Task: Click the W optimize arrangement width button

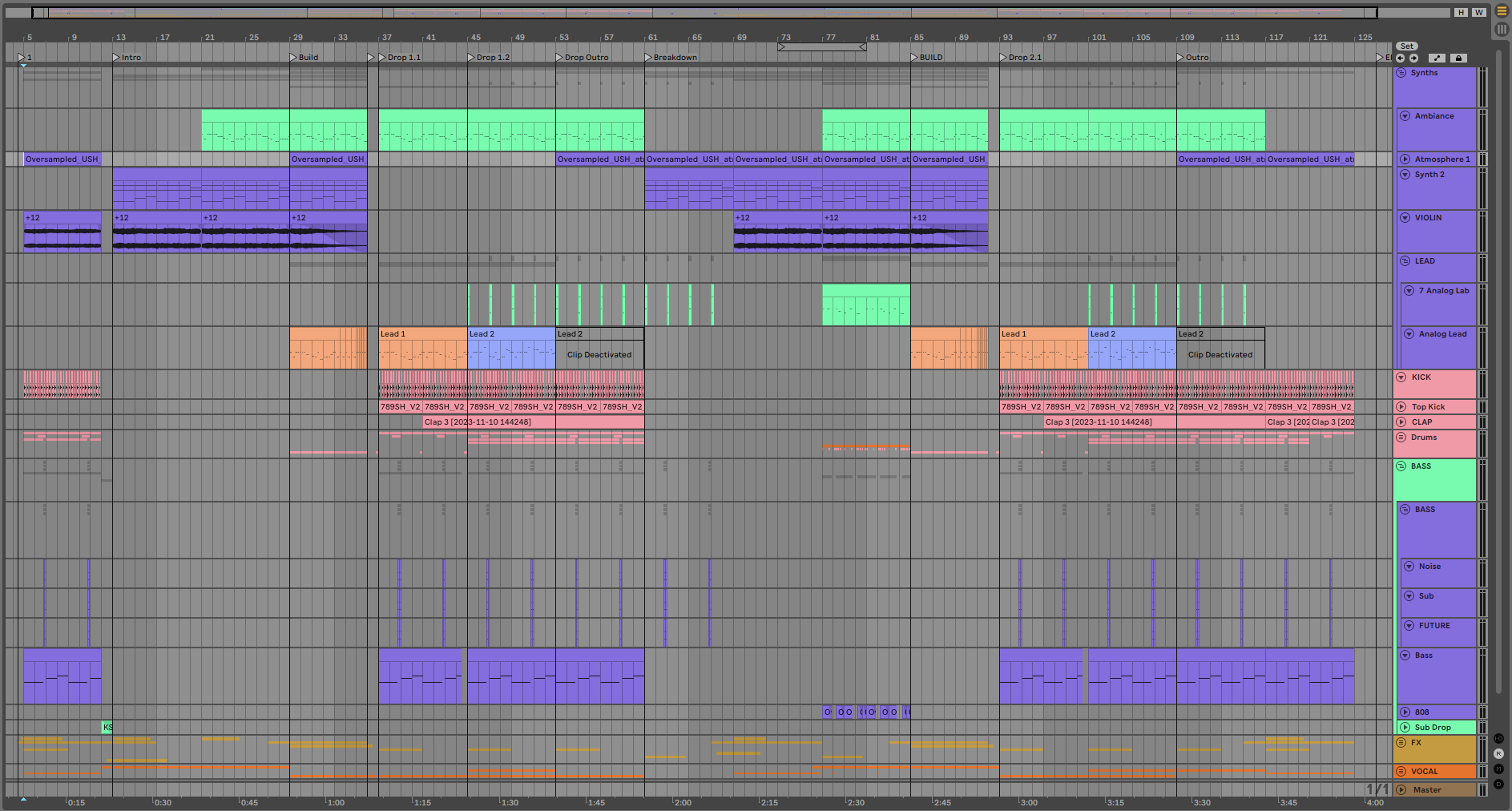Action: [1478, 13]
